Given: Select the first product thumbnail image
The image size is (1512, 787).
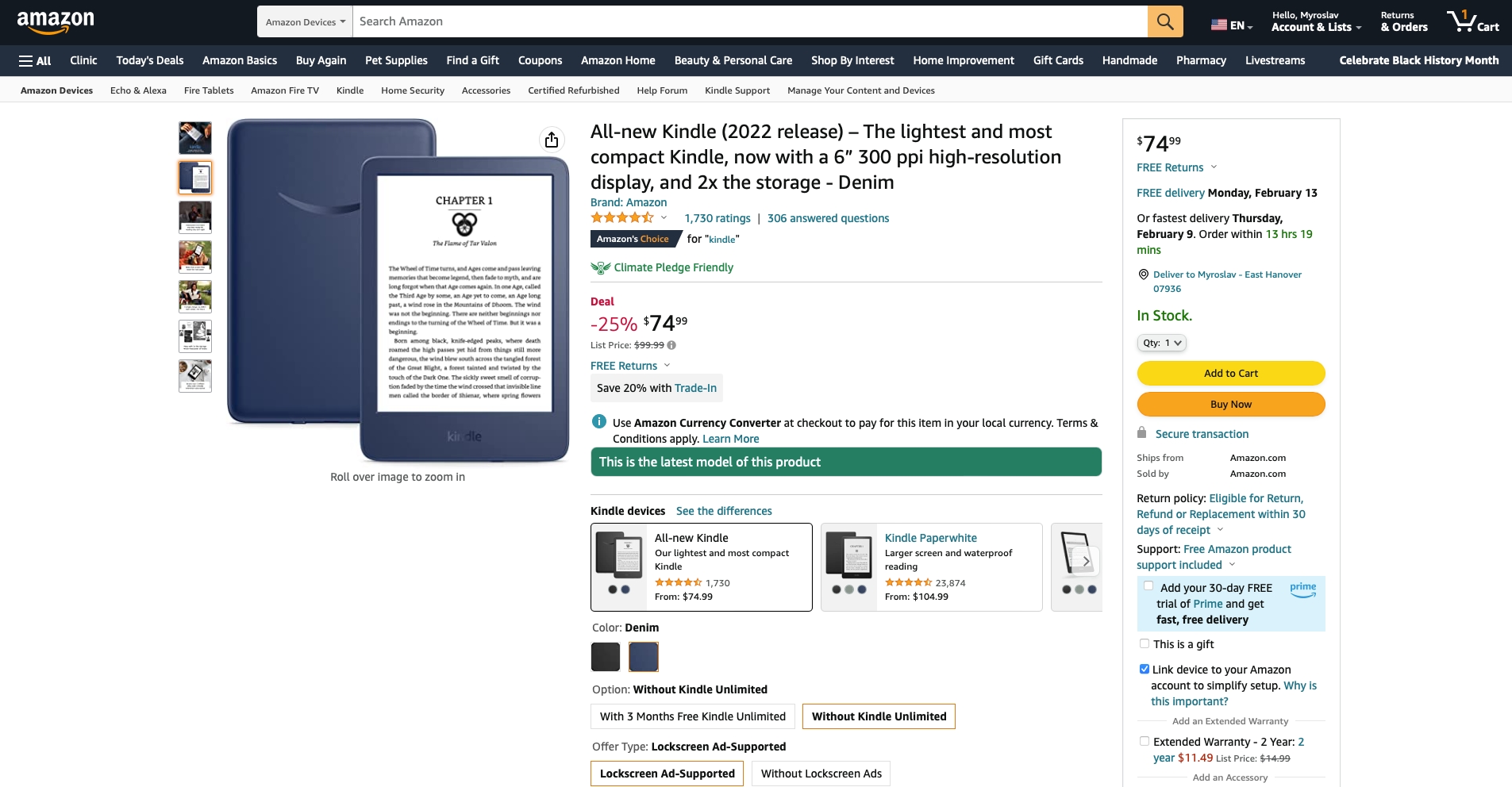Looking at the screenshot, I should click(195, 138).
